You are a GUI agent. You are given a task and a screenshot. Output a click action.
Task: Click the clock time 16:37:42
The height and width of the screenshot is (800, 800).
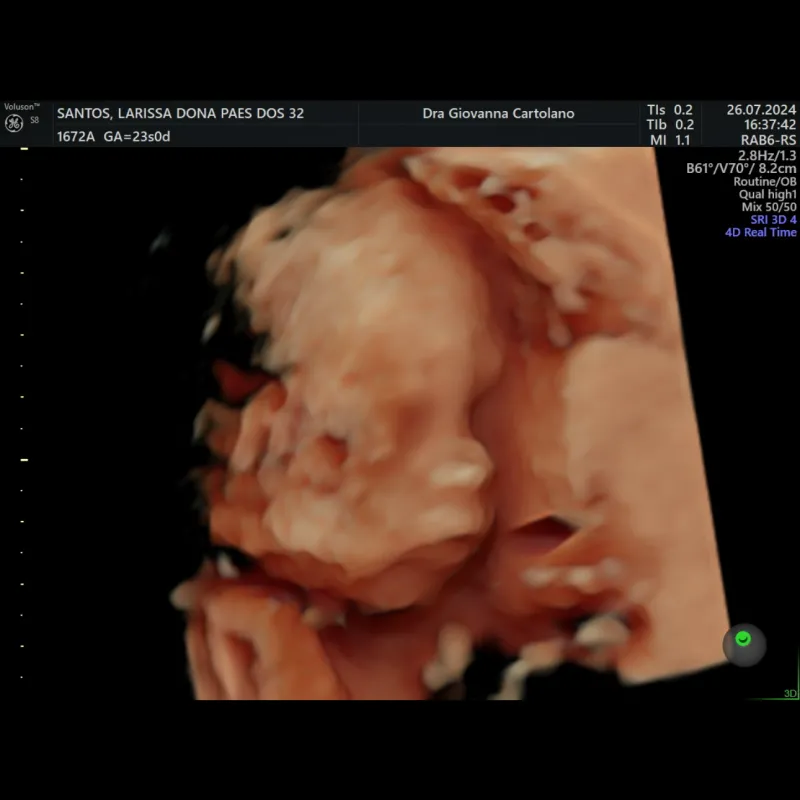tap(770, 125)
